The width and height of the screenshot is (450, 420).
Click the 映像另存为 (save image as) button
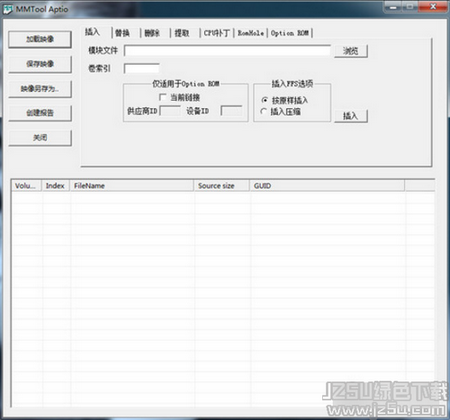(x=40, y=89)
